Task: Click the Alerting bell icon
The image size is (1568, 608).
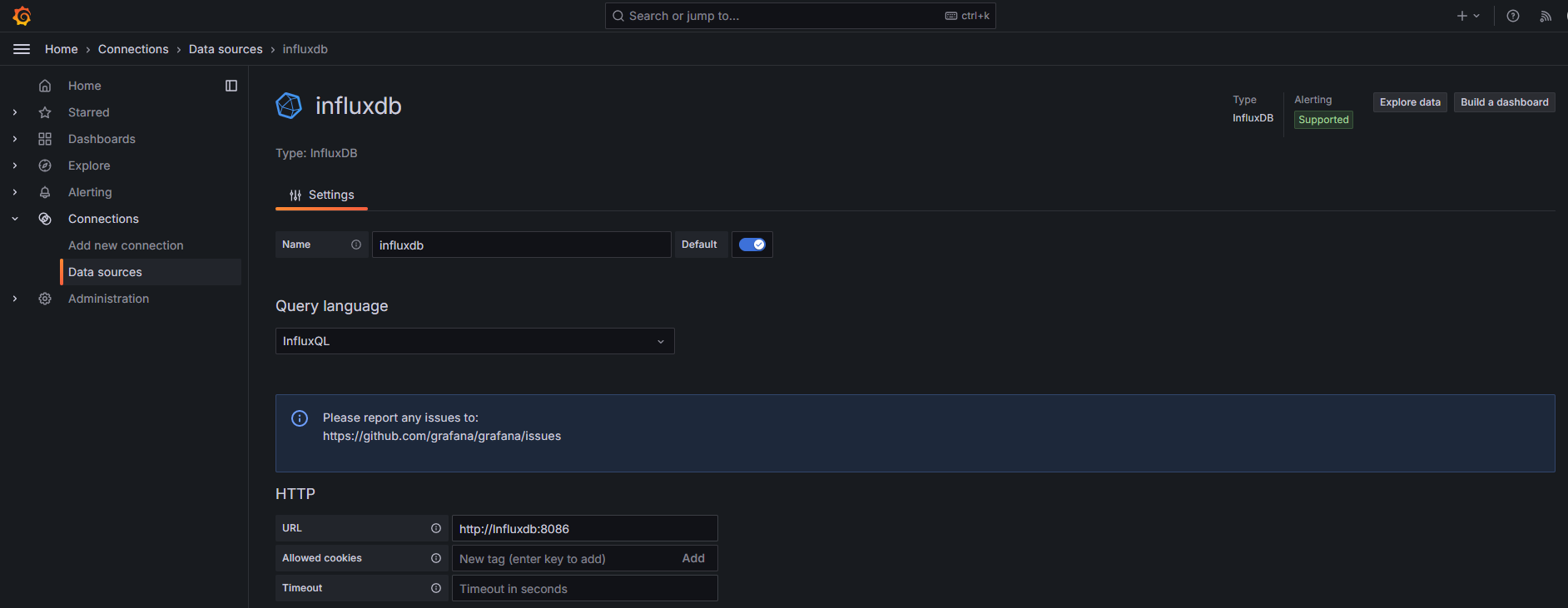Action: click(x=45, y=192)
